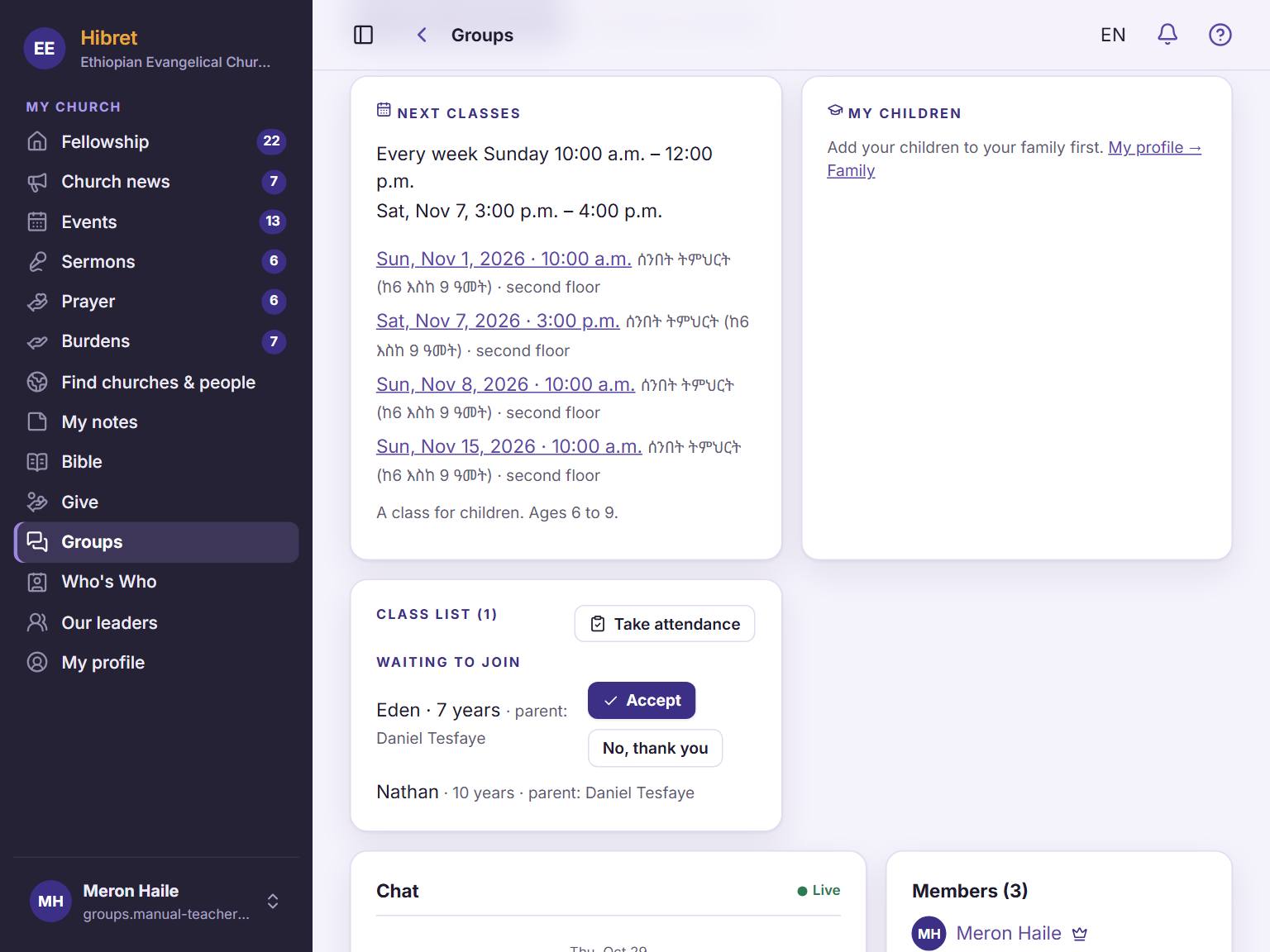Open the EN language selector
This screenshot has height=952, width=1270.
pyautogui.click(x=1113, y=35)
